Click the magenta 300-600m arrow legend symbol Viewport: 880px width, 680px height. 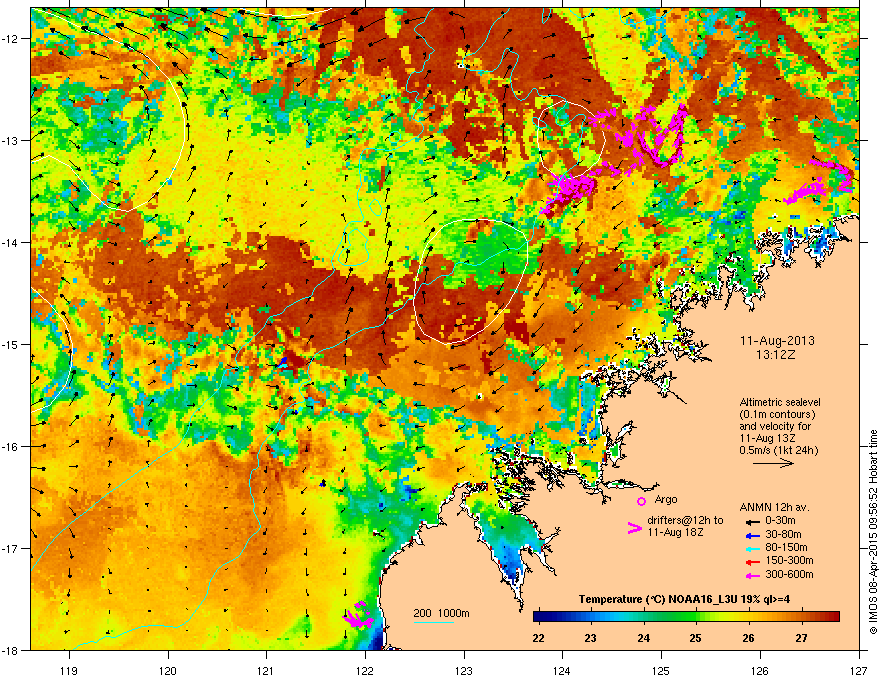[752, 575]
